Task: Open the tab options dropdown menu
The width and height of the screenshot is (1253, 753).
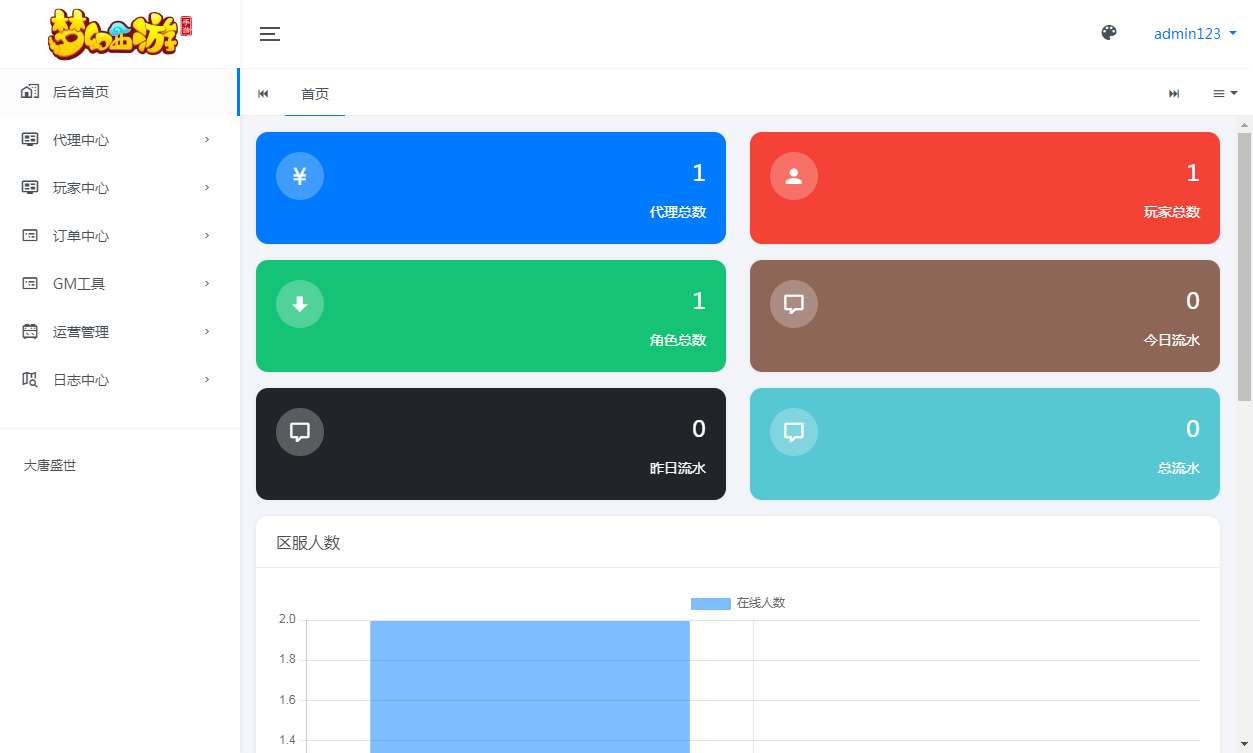Action: [1225, 93]
